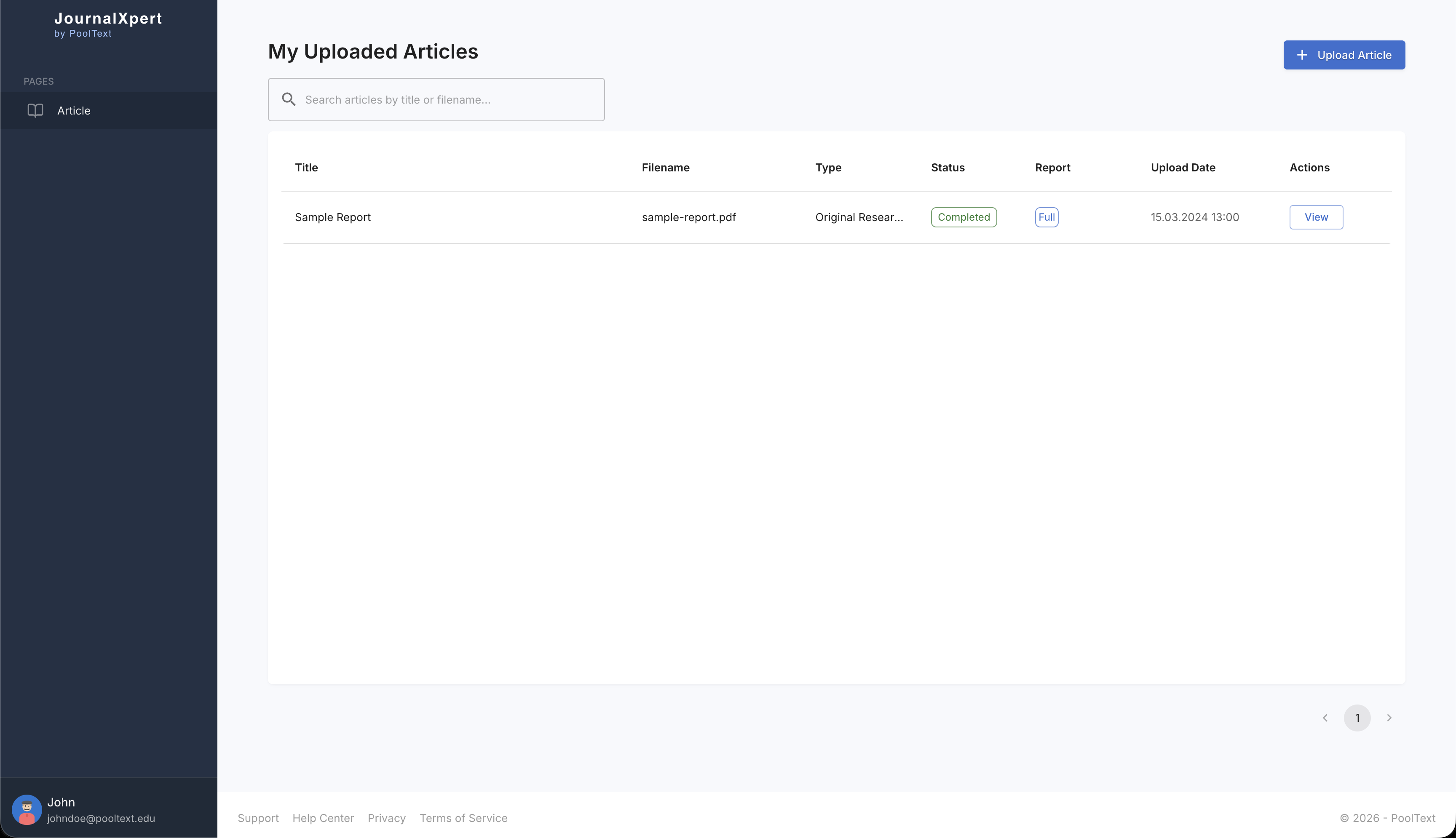Go to next page arrow
The width and height of the screenshot is (1456, 838).
tap(1389, 718)
